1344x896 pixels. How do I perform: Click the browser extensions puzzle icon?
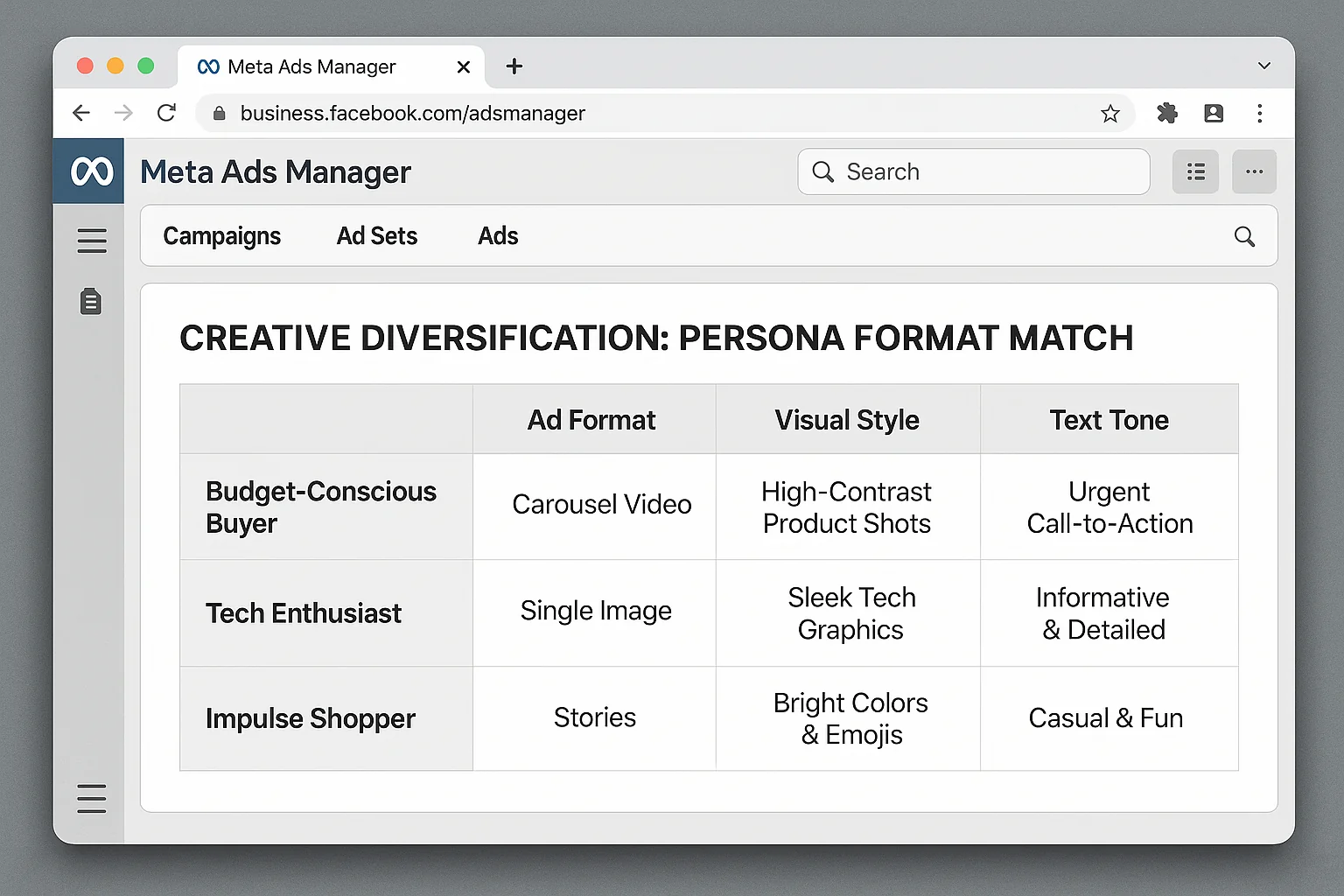pos(1167,113)
